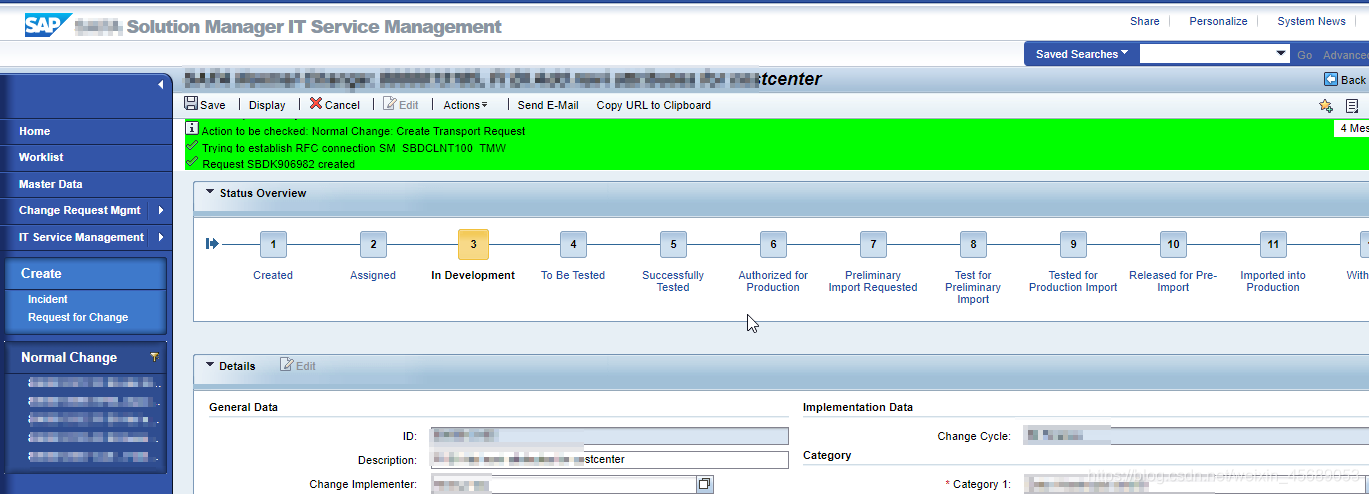Click Copy URL to Clipboard

click(654, 105)
